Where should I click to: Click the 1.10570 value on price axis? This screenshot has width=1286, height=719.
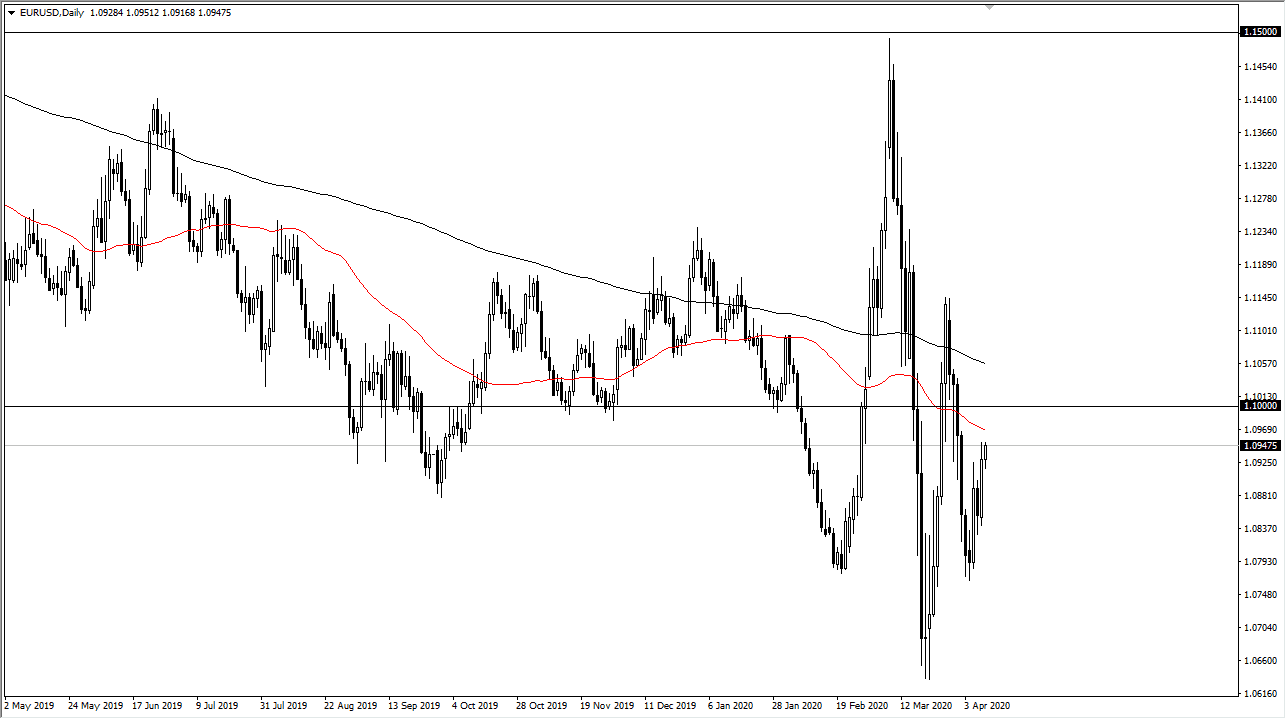(x=1261, y=364)
